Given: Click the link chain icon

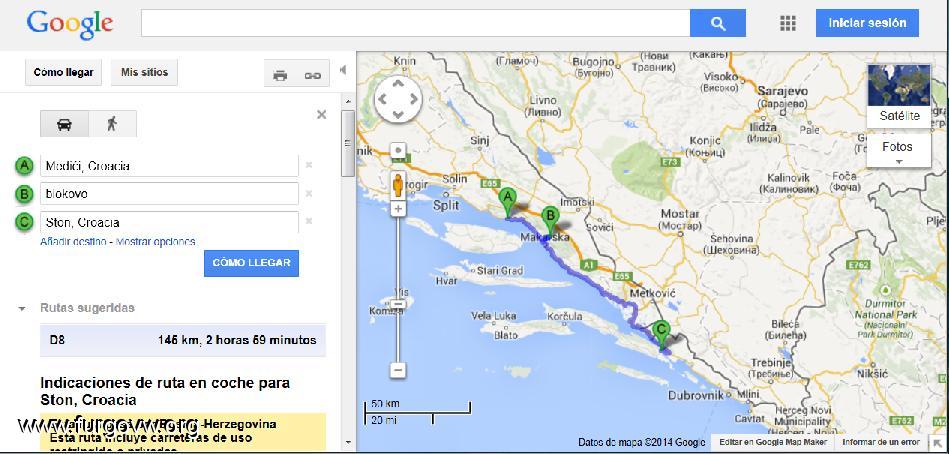Looking at the screenshot, I should pyautogui.click(x=312, y=75).
